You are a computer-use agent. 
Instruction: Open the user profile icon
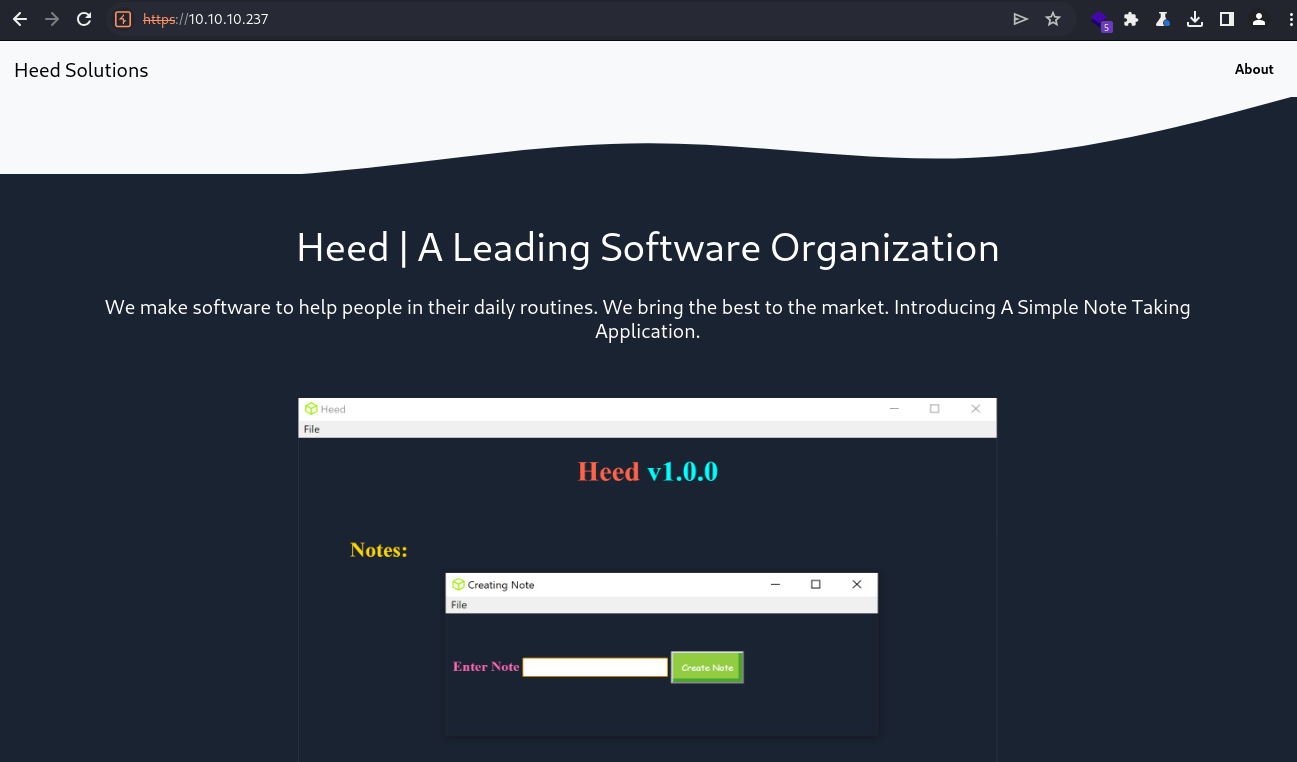pos(1259,19)
